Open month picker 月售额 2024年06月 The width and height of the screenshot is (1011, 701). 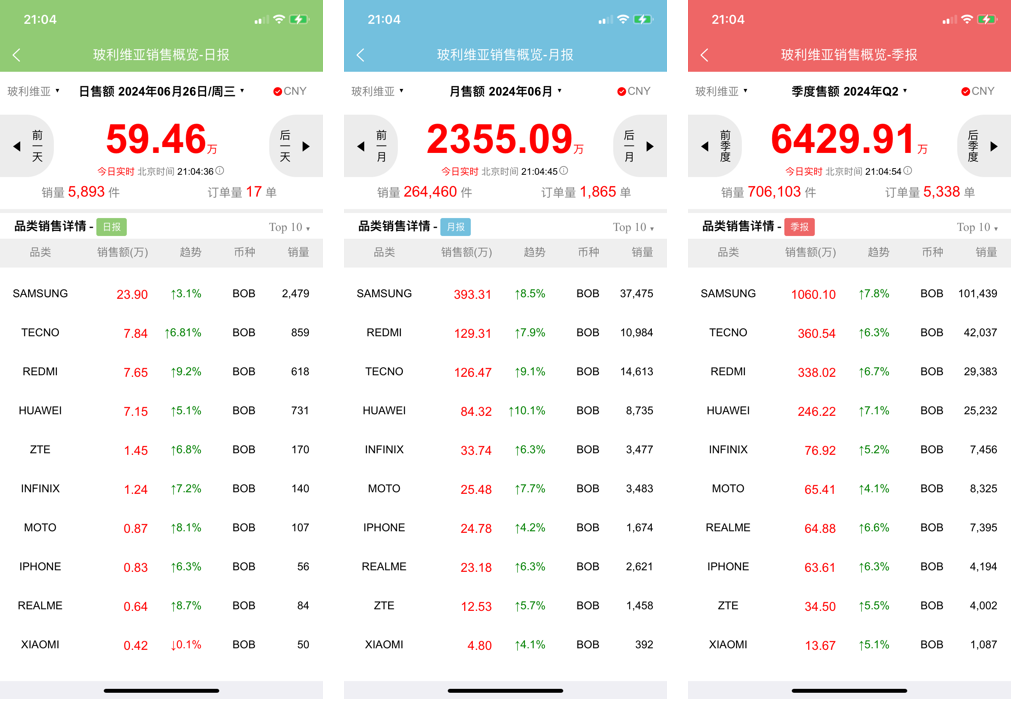(506, 92)
